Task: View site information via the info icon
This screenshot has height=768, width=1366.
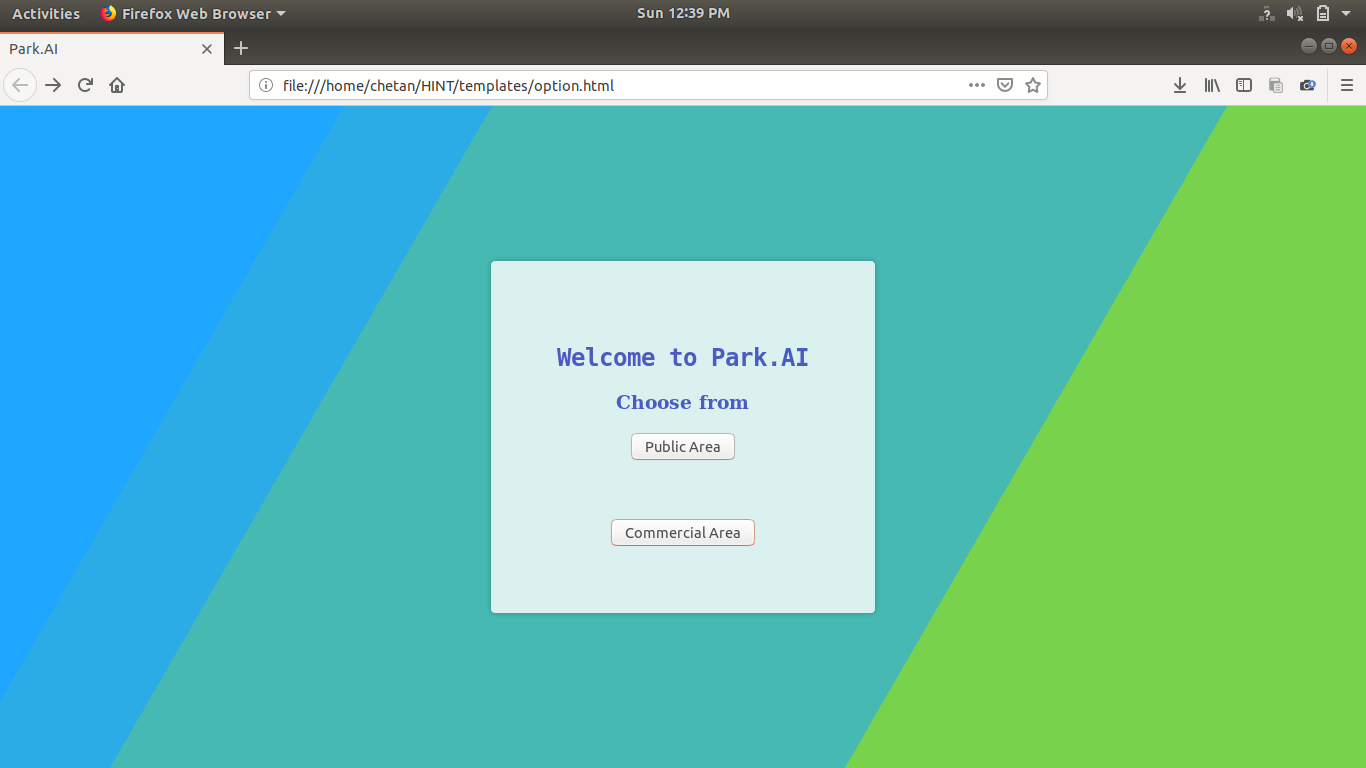Action: tap(265, 85)
